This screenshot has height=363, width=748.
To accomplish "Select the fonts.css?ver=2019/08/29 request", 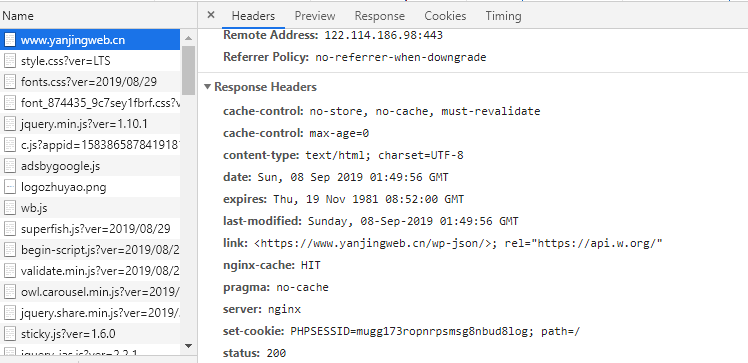I will (90, 82).
